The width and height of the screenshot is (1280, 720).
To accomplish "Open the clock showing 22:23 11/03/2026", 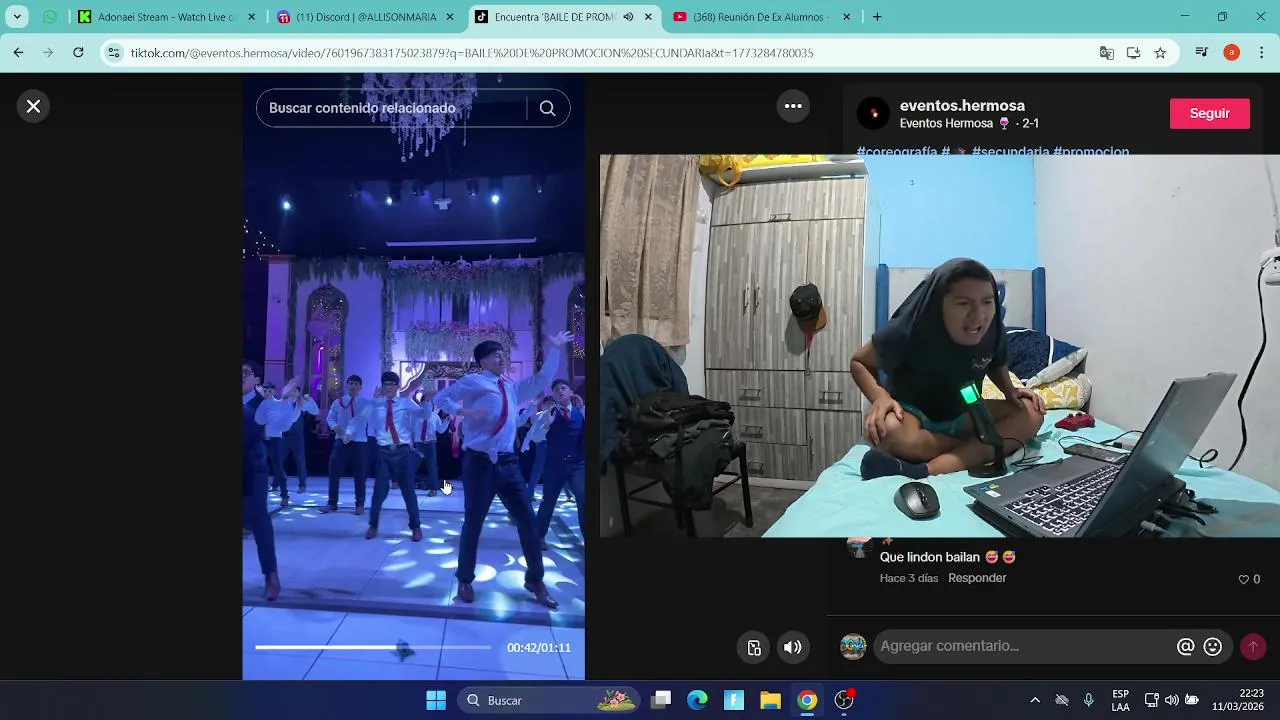I will pos(1238,700).
